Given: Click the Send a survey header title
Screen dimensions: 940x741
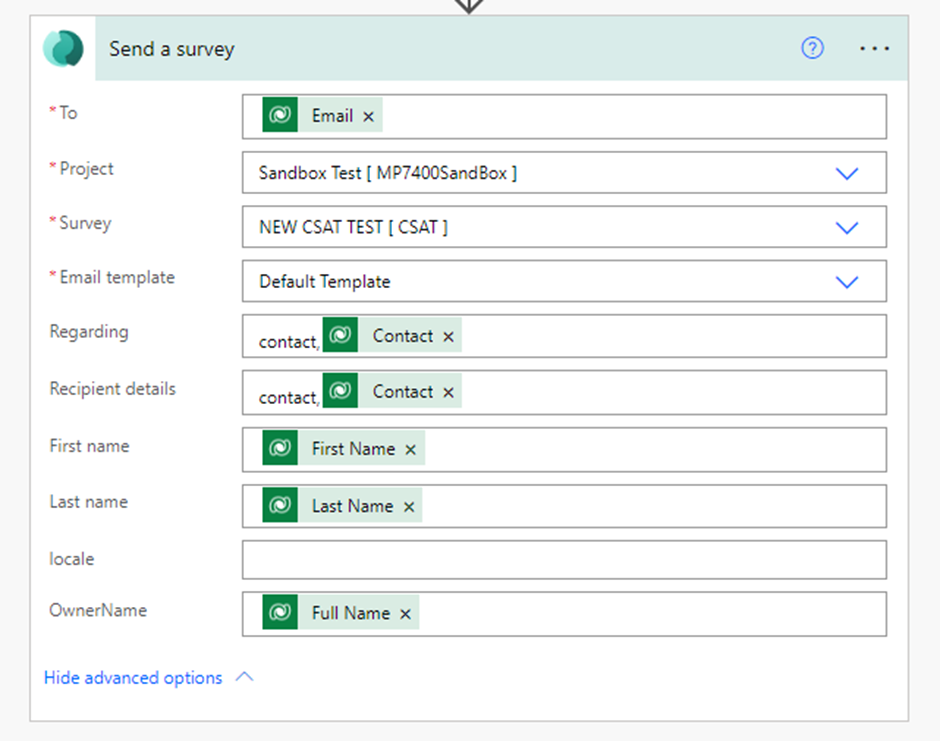Looking at the screenshot, I should click(171, 49).
